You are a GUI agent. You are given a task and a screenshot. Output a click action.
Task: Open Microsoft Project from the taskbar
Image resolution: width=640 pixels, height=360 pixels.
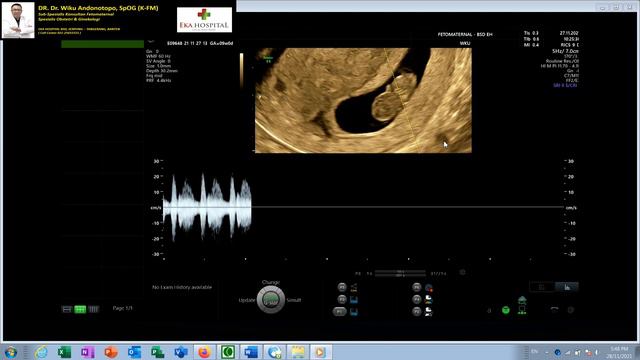157,352
